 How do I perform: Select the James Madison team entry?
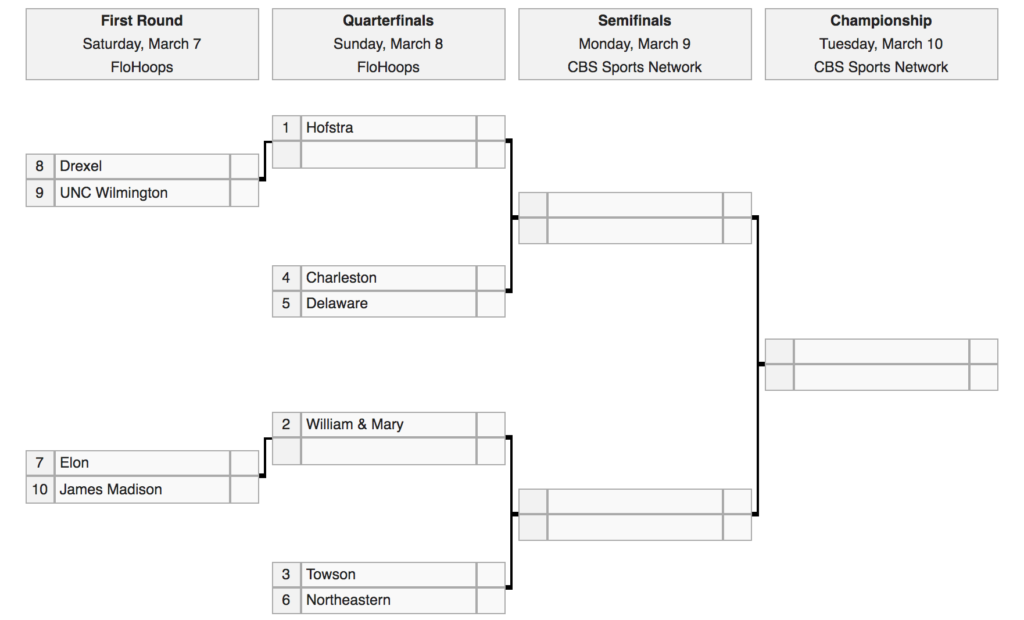tap(110, 490)
